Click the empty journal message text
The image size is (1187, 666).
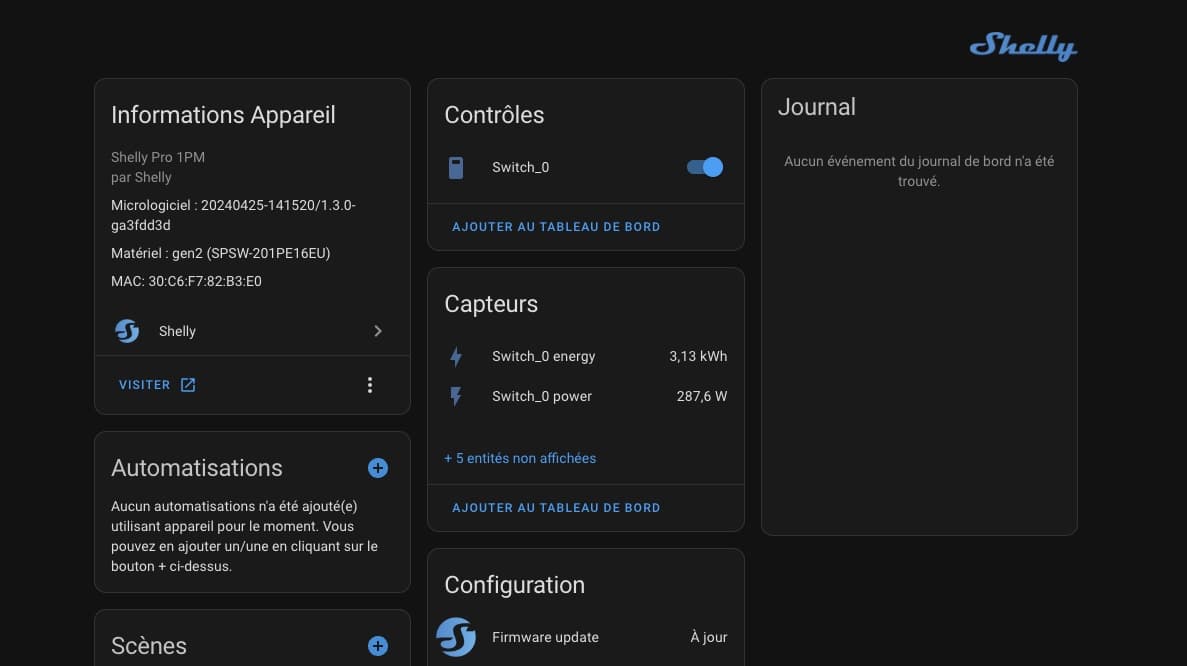pos(919,171)
